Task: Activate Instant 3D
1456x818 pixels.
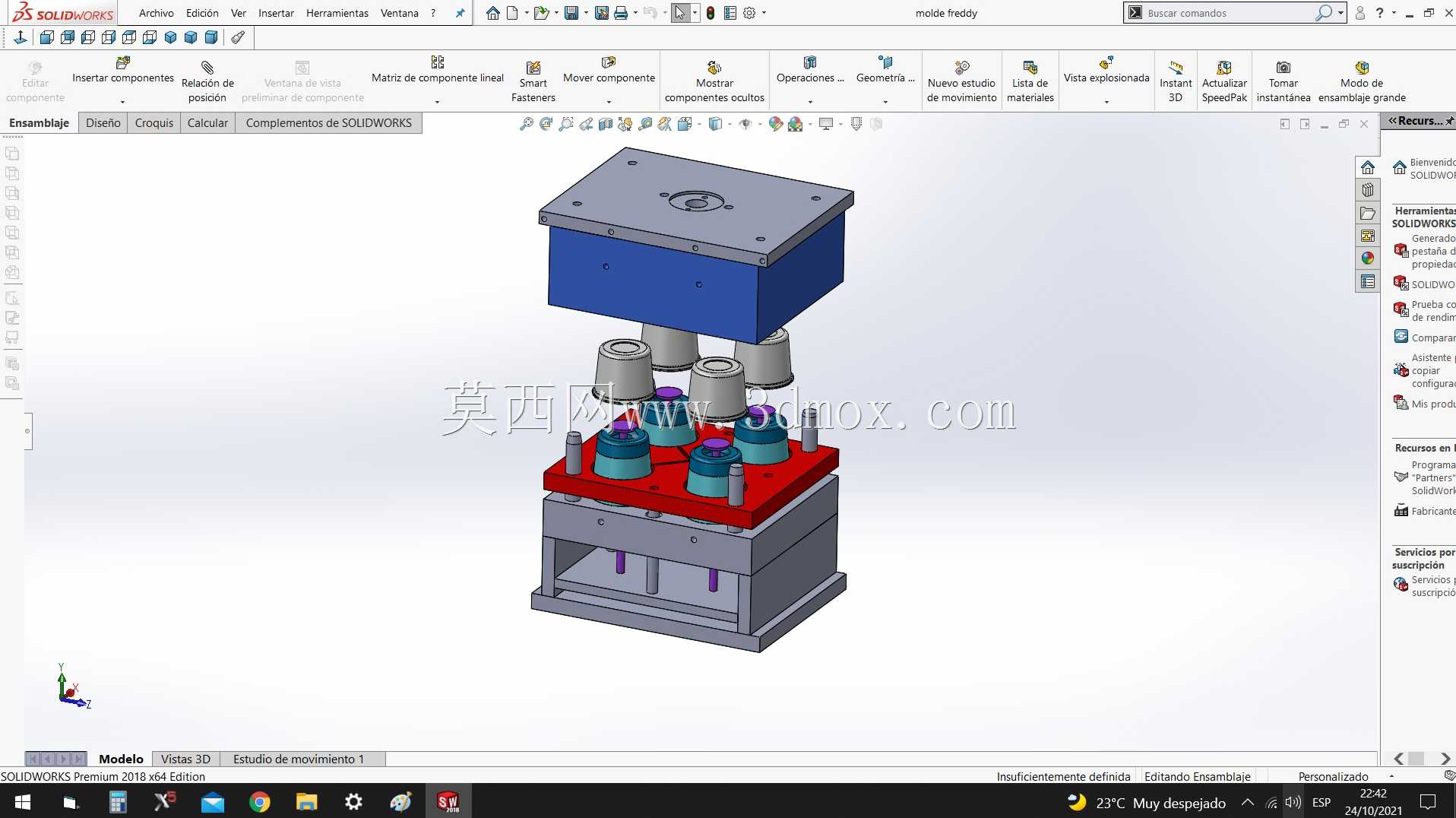Action: 1176,81
